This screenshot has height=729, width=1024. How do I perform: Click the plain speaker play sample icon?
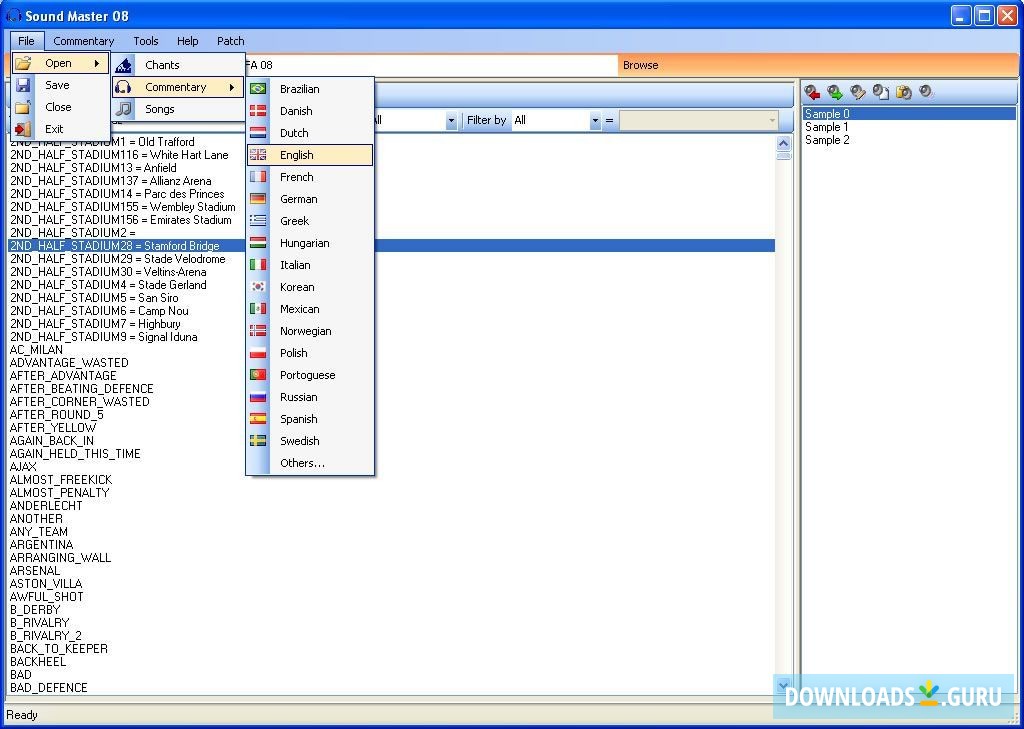point(926,92)
